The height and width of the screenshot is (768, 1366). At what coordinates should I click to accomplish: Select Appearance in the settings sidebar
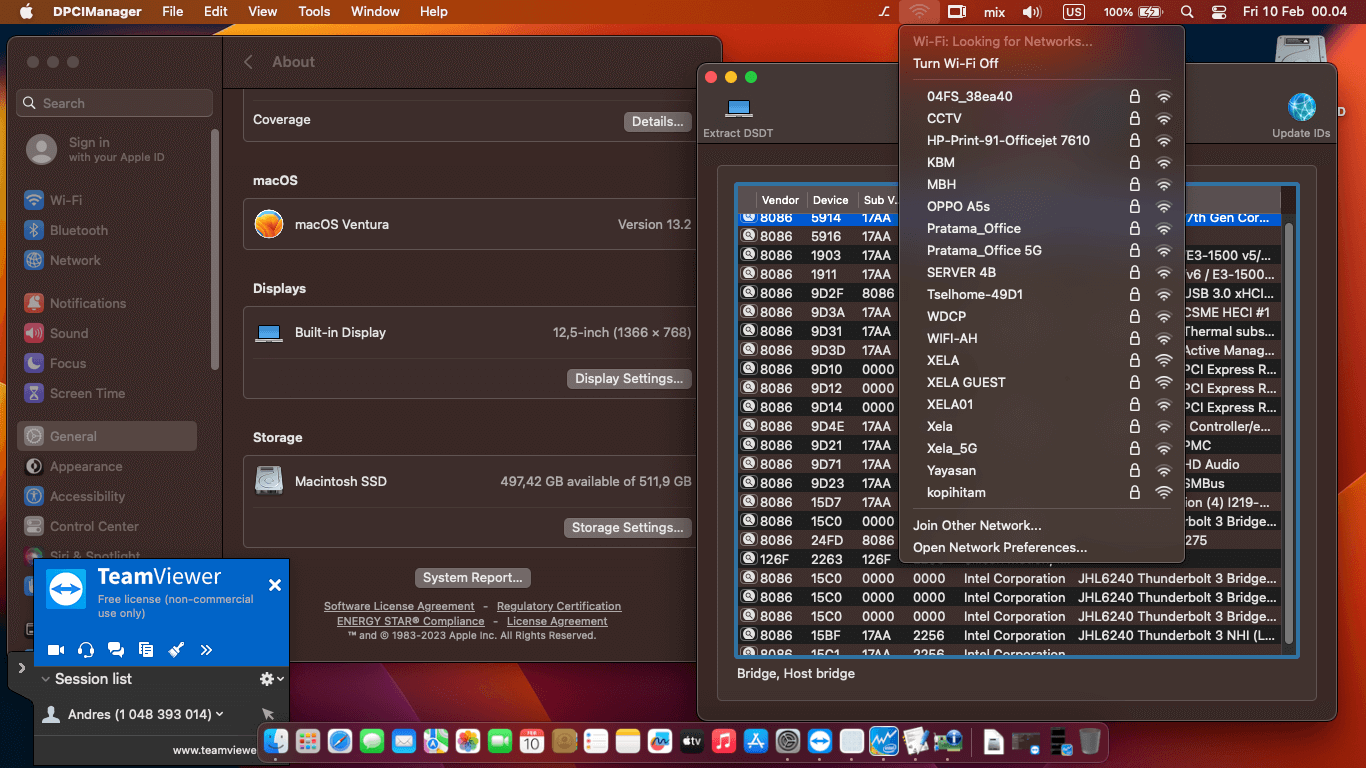[x=108, y=466]
